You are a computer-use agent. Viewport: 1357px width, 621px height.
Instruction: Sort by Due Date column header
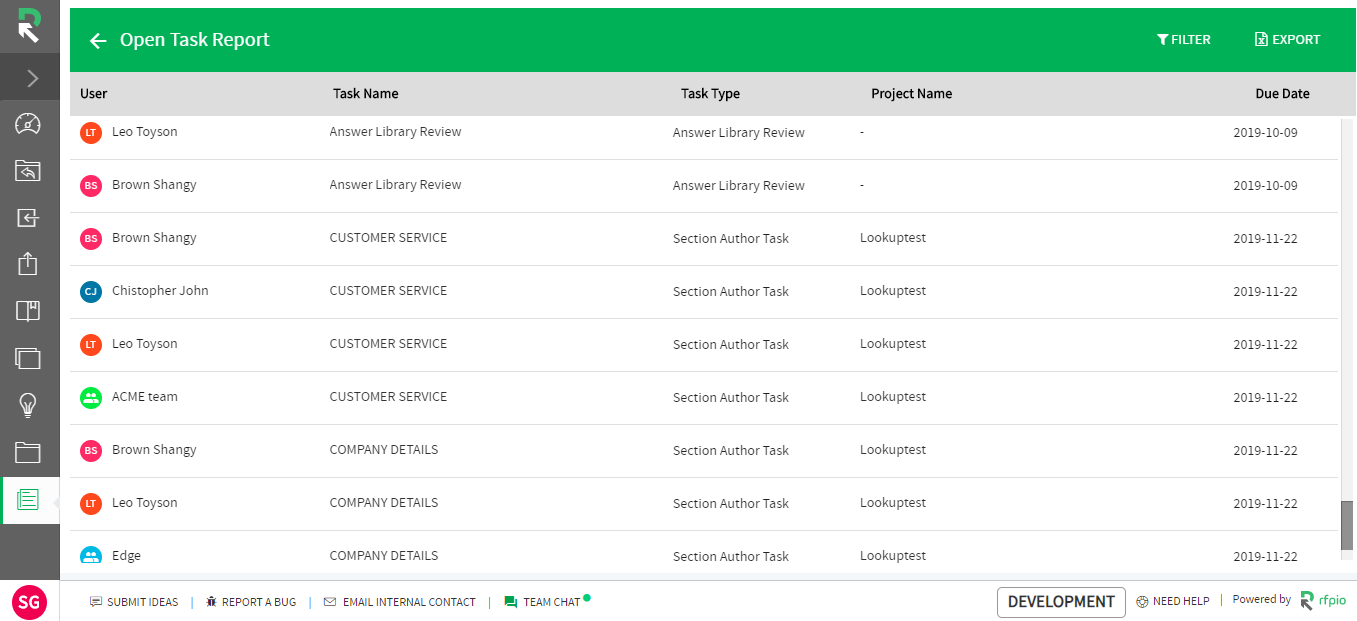coord(1282,94)
